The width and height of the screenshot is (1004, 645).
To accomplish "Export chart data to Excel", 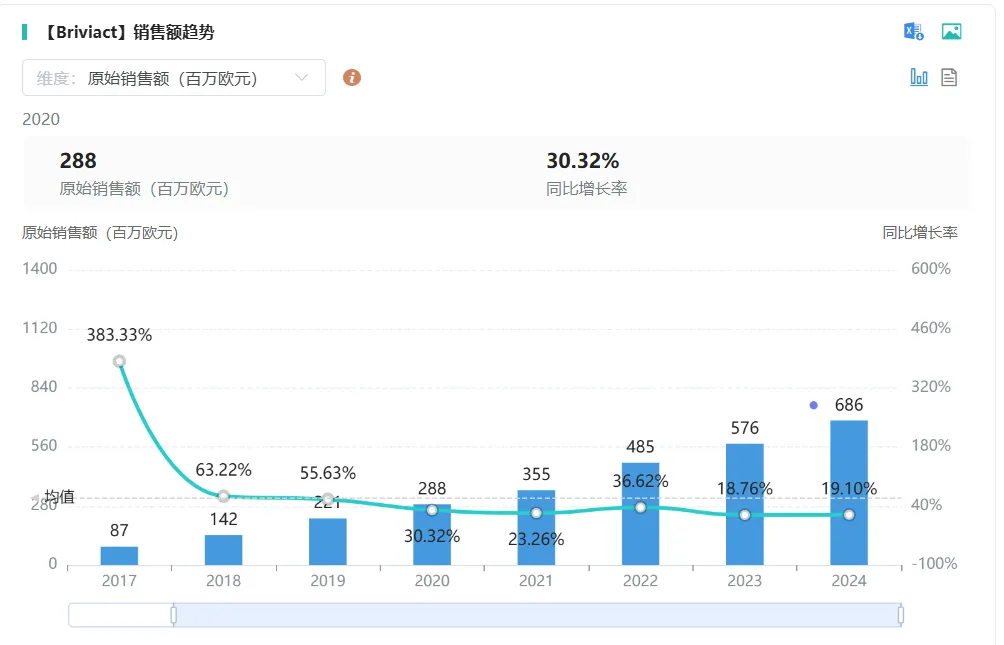I will point(913,31).
